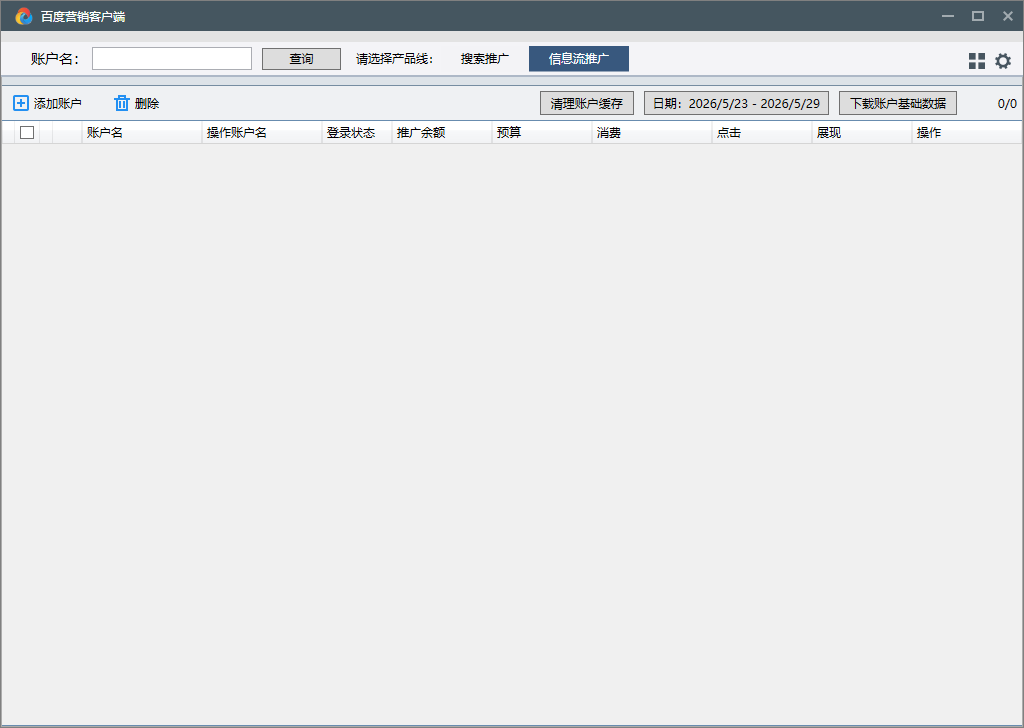Sort by 消费 column header

tap(652, 133)
